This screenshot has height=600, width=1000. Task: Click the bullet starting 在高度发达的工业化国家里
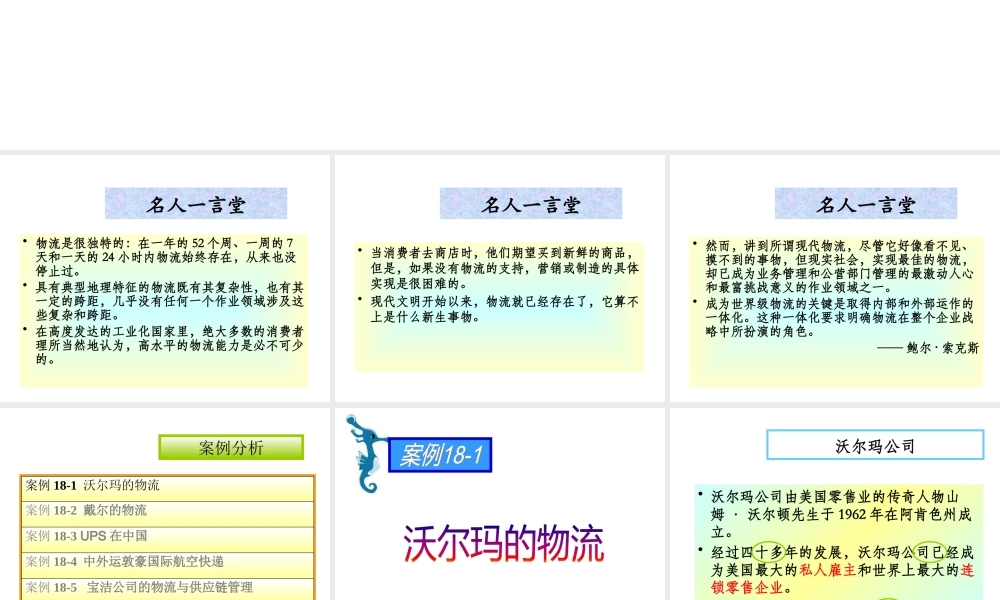pos(165,345)
